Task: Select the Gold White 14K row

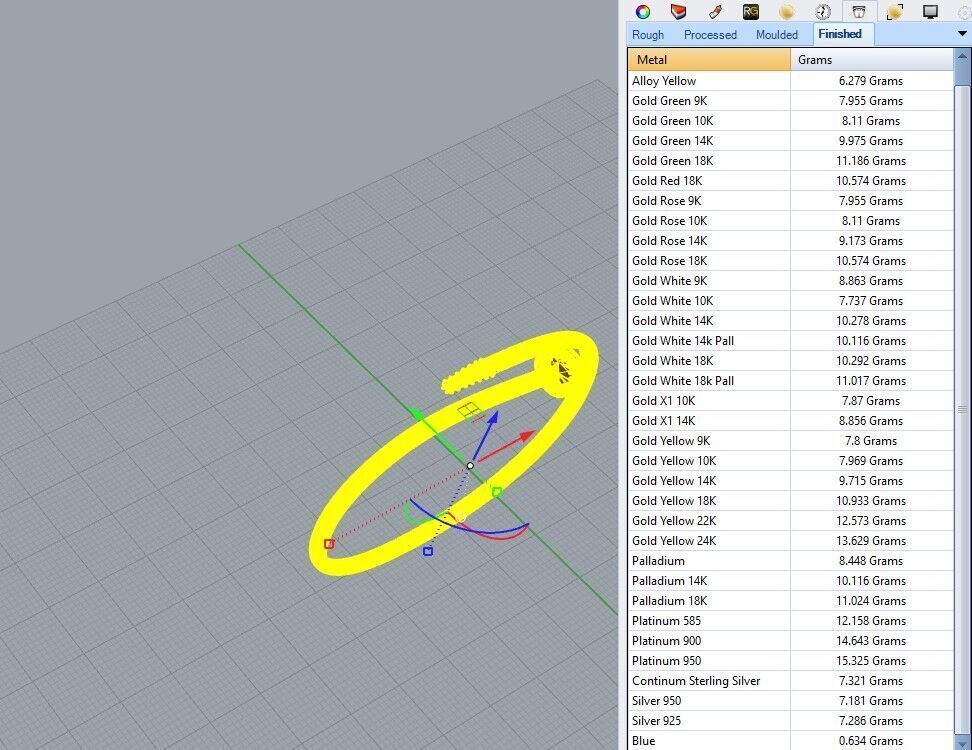Action: (x=790, y=320)
